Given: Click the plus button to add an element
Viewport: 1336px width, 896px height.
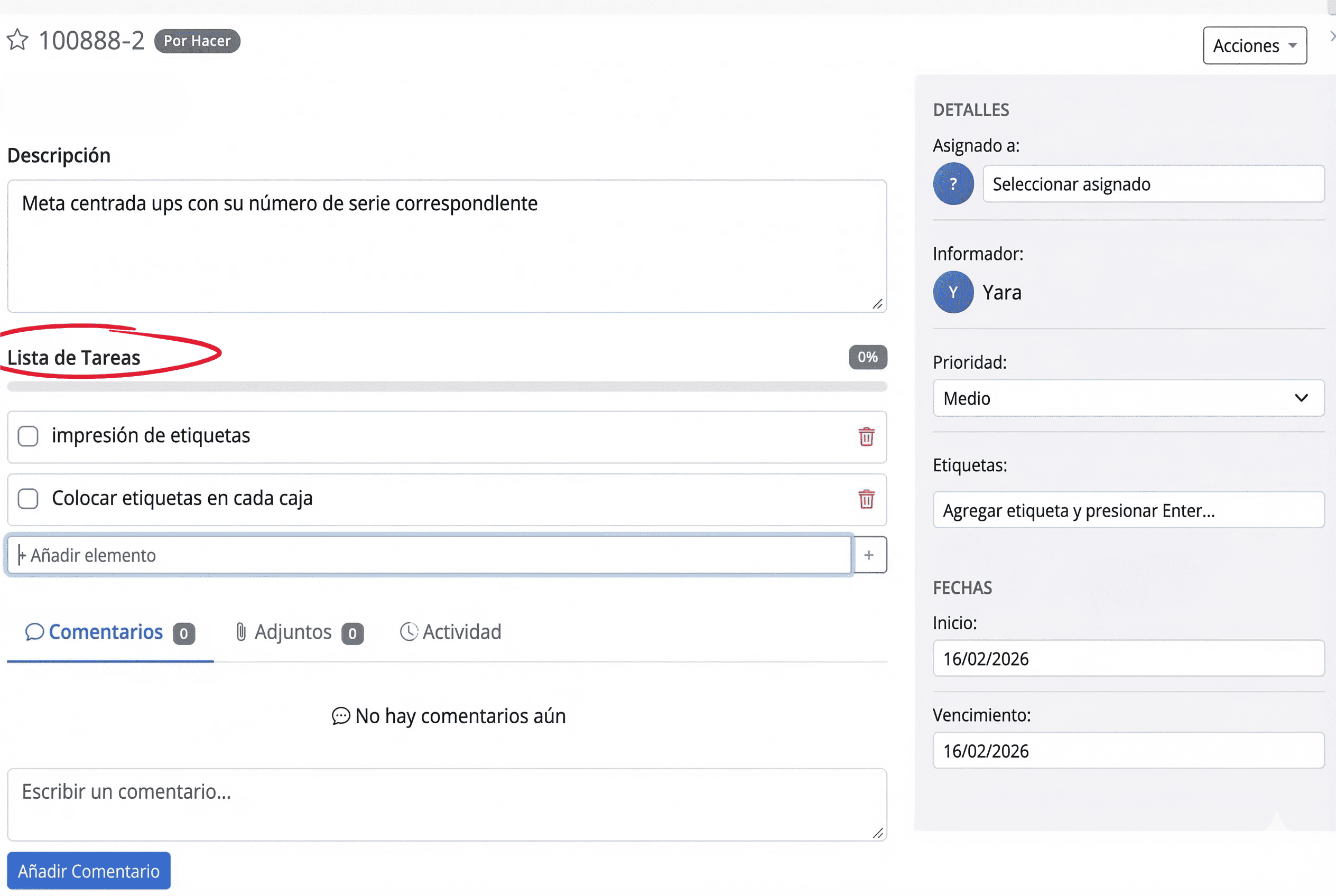Looking at the screenshot, I should click(x=869, y=555).
